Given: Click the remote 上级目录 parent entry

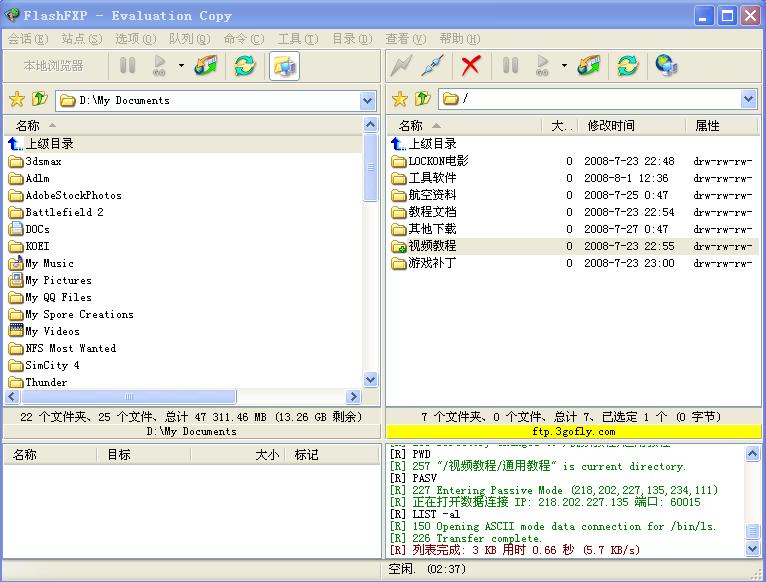Looking at the screenshot, I should pos(424,144).
